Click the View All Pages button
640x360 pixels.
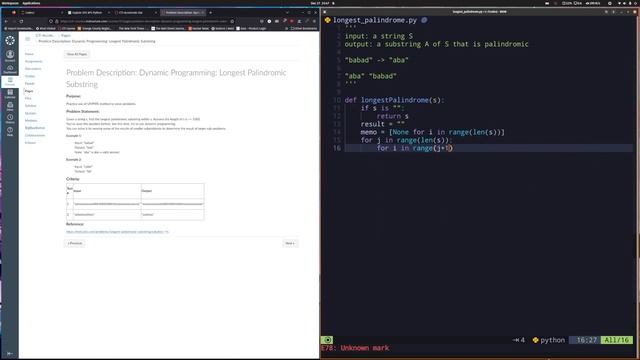tap(77, 54)
